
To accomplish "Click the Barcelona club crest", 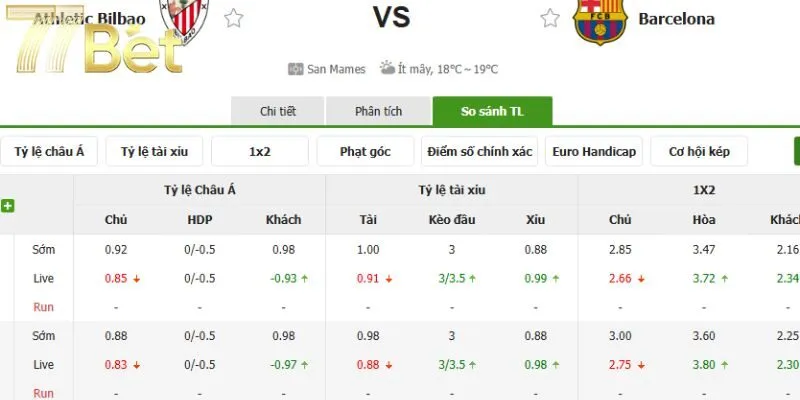I will 599,20.
